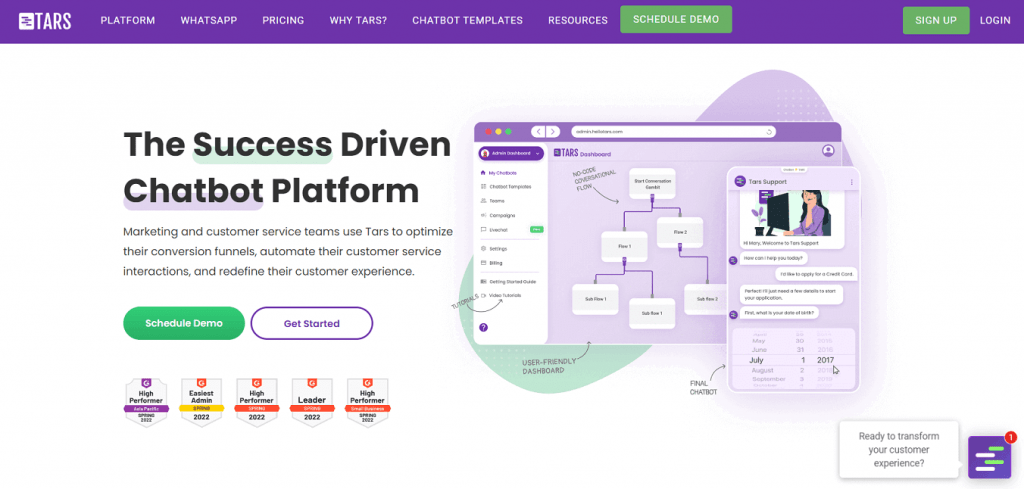
Task: Open the Platform menu
Action: (128, 20)
